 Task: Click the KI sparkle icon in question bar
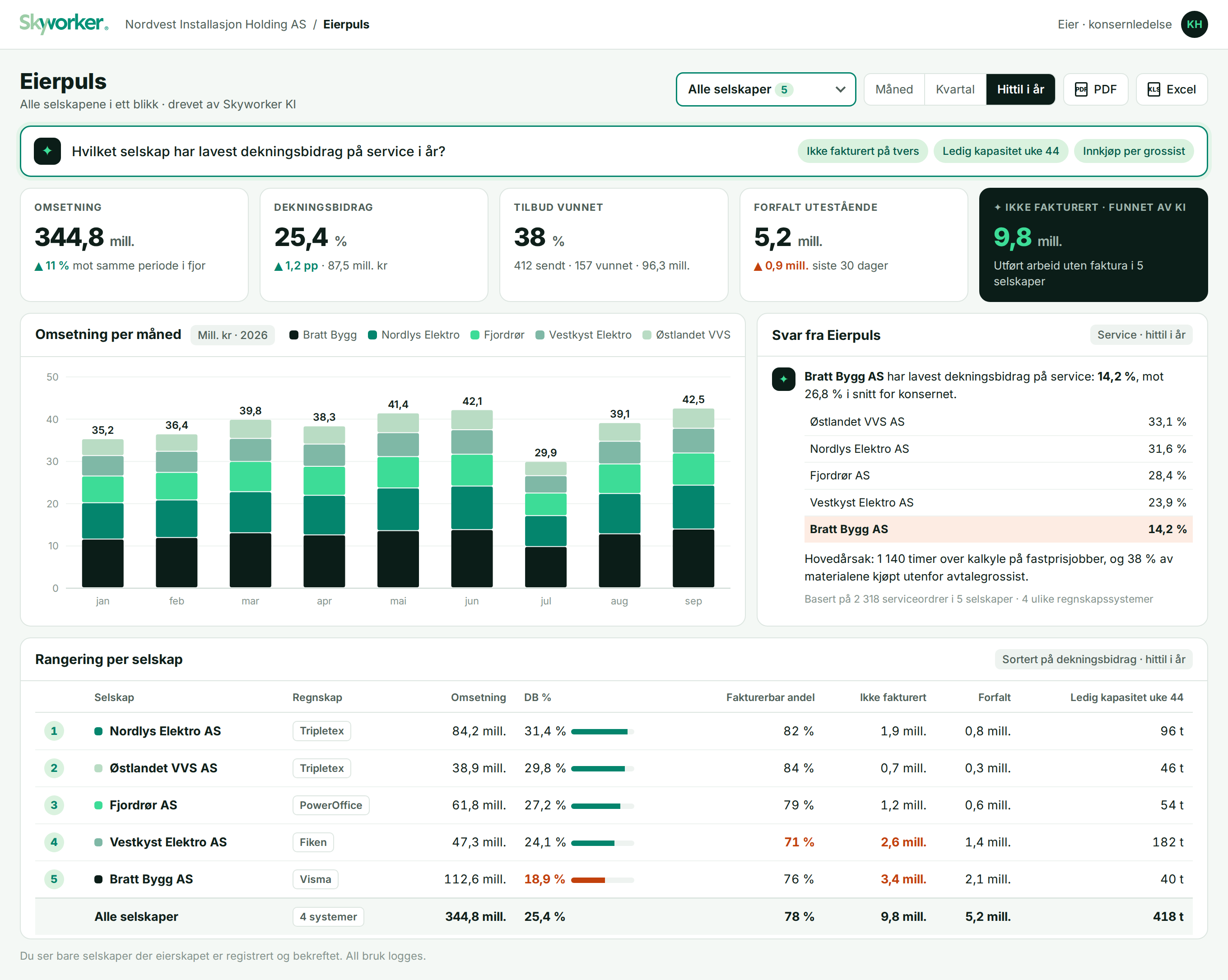47,151
